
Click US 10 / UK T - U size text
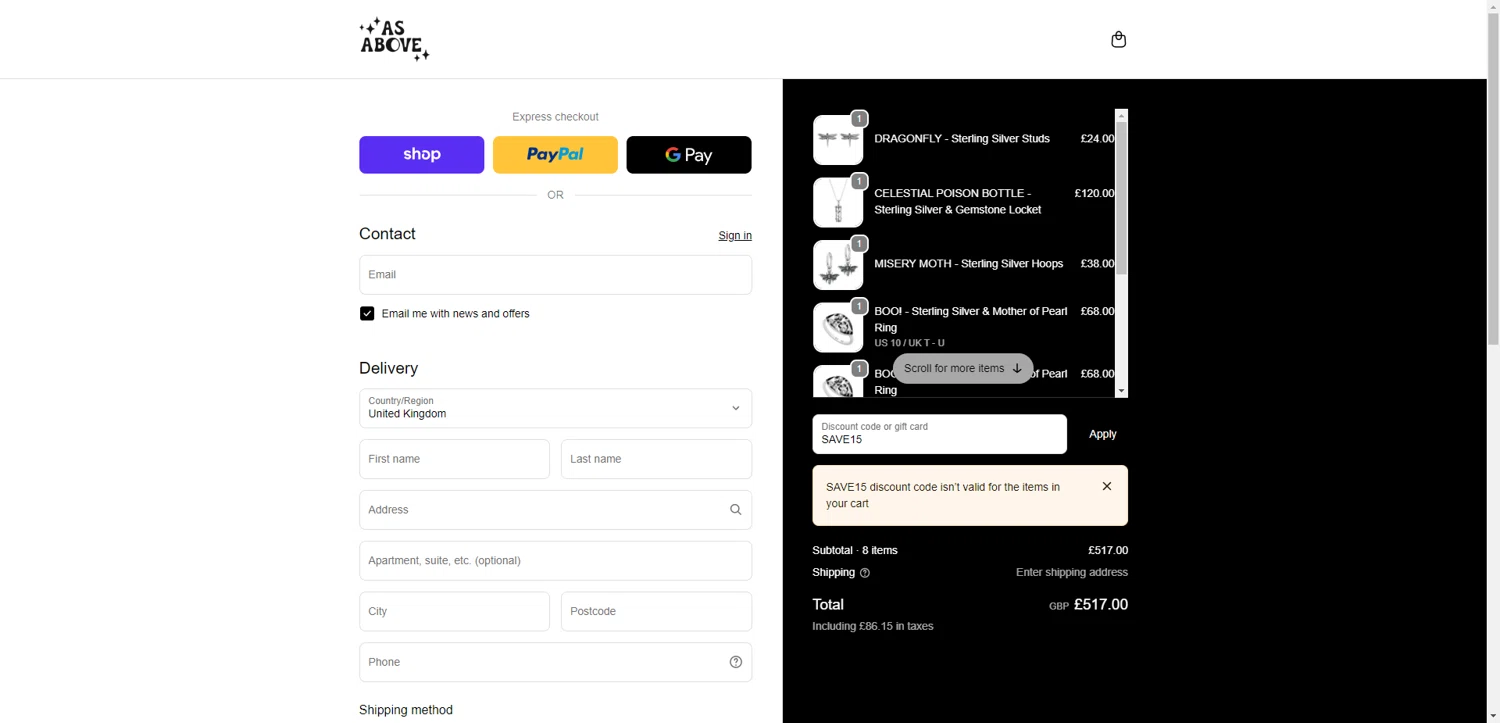coord(909,343)
